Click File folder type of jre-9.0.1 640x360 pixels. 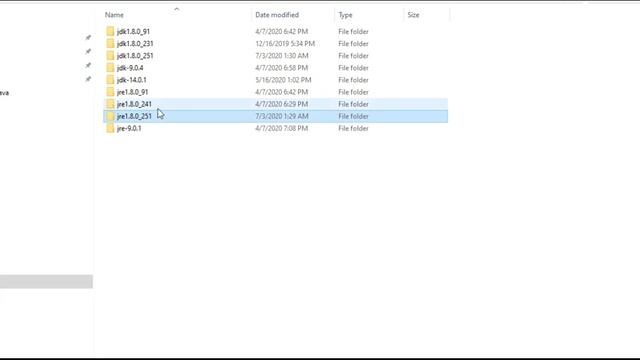click(353, 128)
